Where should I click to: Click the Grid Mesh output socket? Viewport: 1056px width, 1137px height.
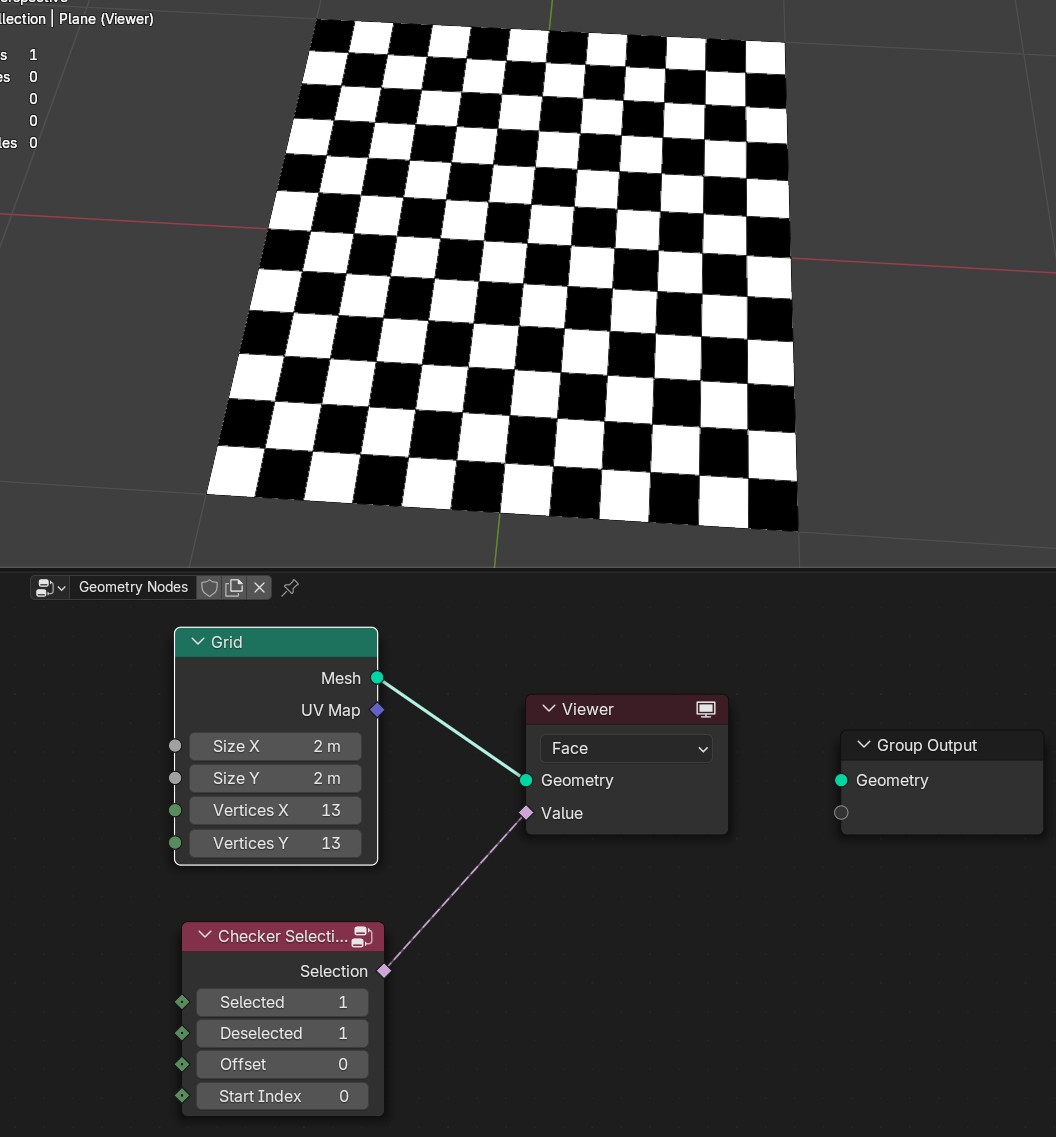tap(377, 678)
